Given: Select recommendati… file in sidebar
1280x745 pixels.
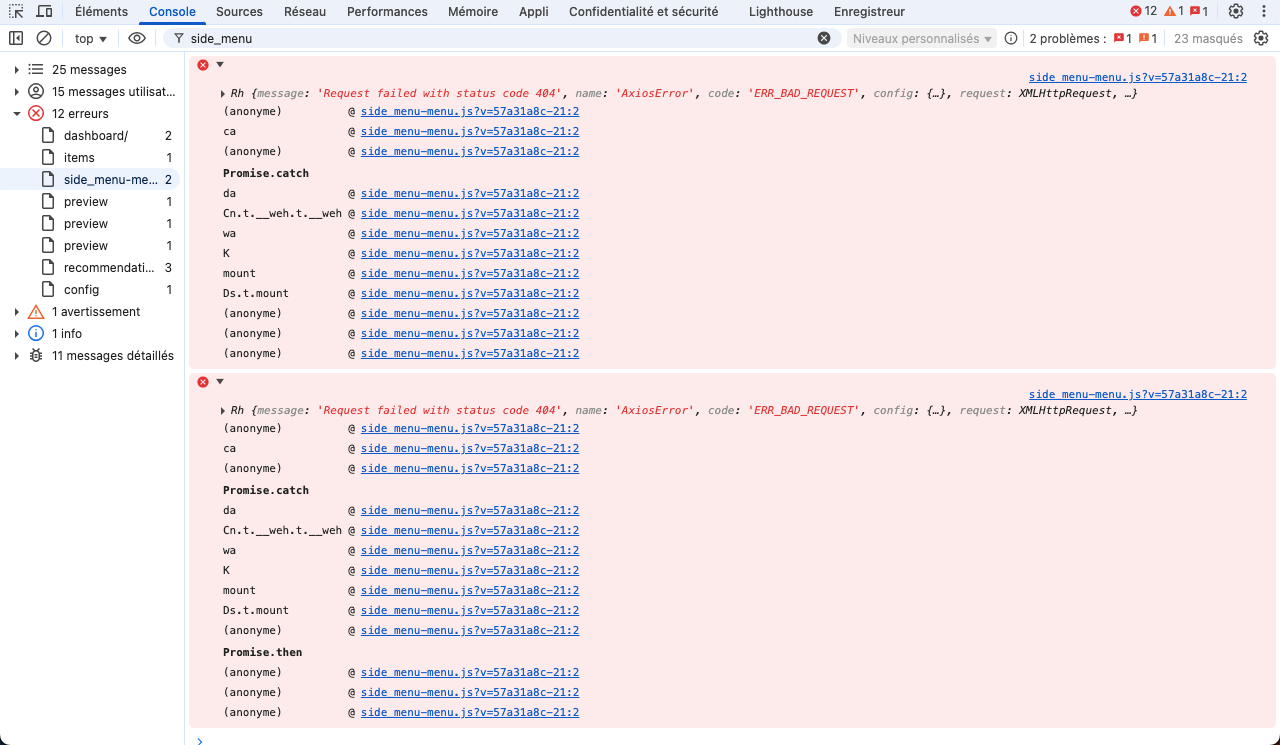Looking at the screenshot, I should (x=109, y=268).
